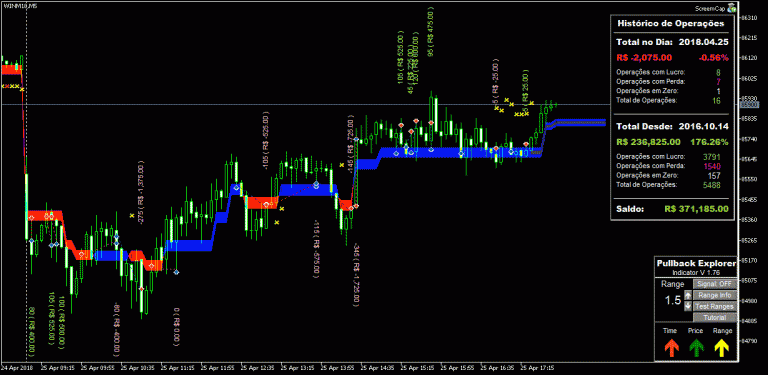The width and height of the screenshot is (768, 375).
Task: Click the R$ -2,075.00 daily total
Action: (644, 58)
